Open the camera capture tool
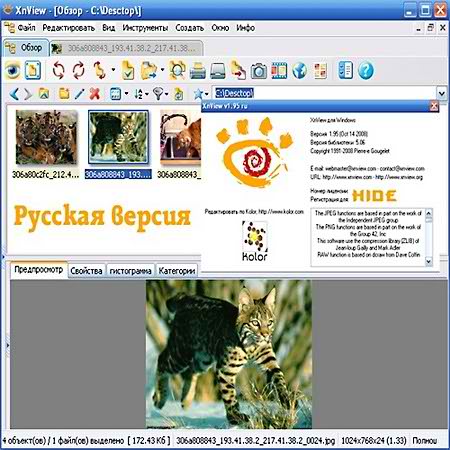The height and width of the screenshot is (450, 450). pos(259,71)
